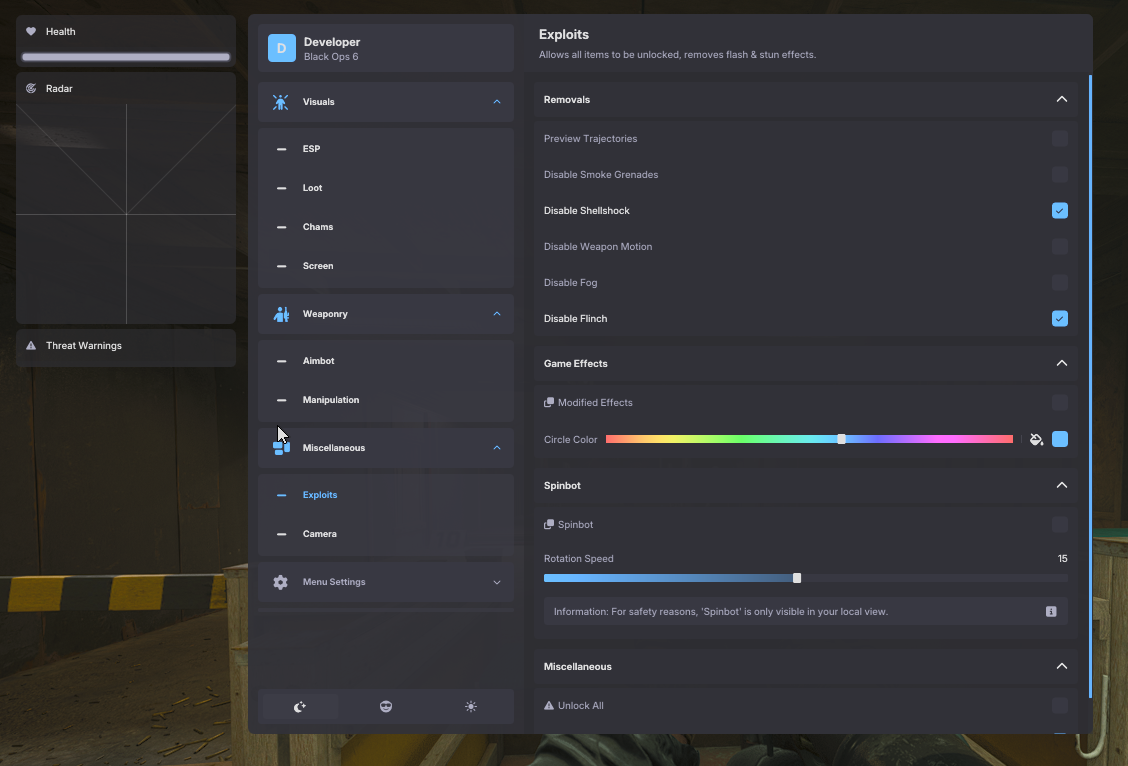Open the Aimbot menu item
Image resolution: width=1128 pixels, height=766 pixels.
[x=319, y=361]
